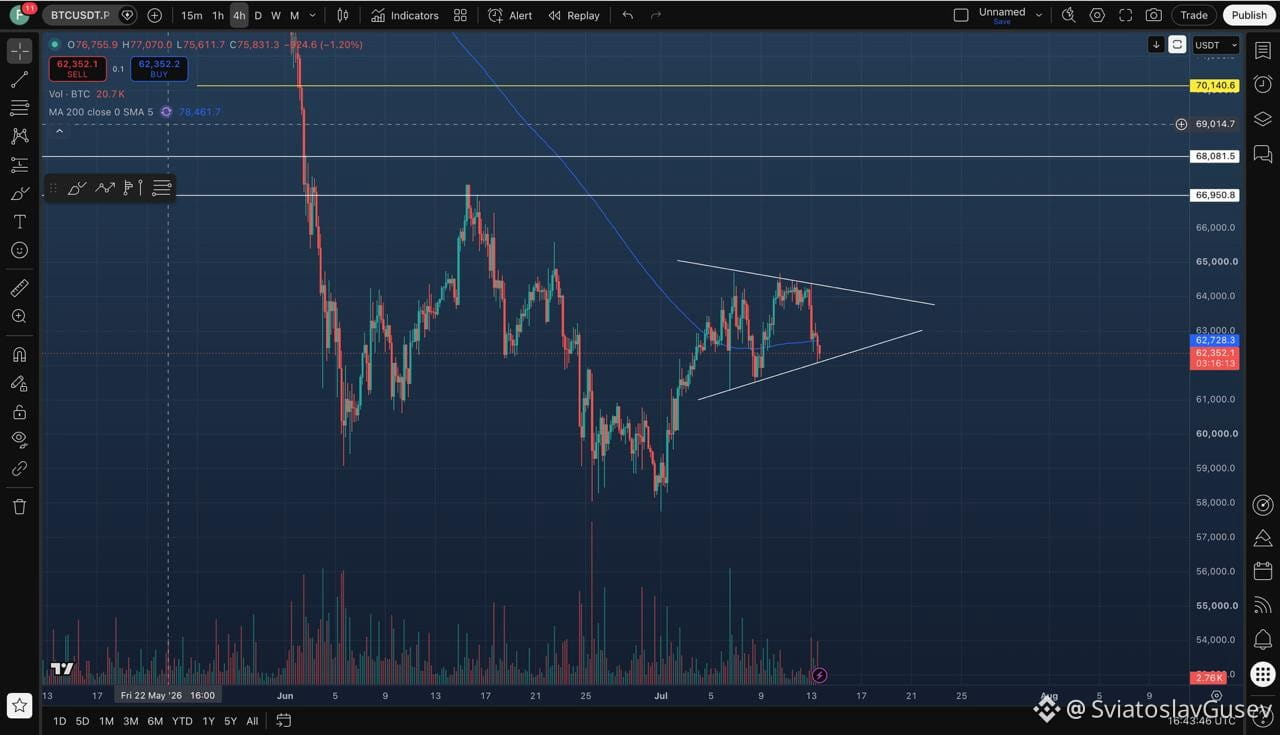Open the watchlist panel in right sidebar
The height and width of the screenshot is (735, 1280).
point(1263,50)
